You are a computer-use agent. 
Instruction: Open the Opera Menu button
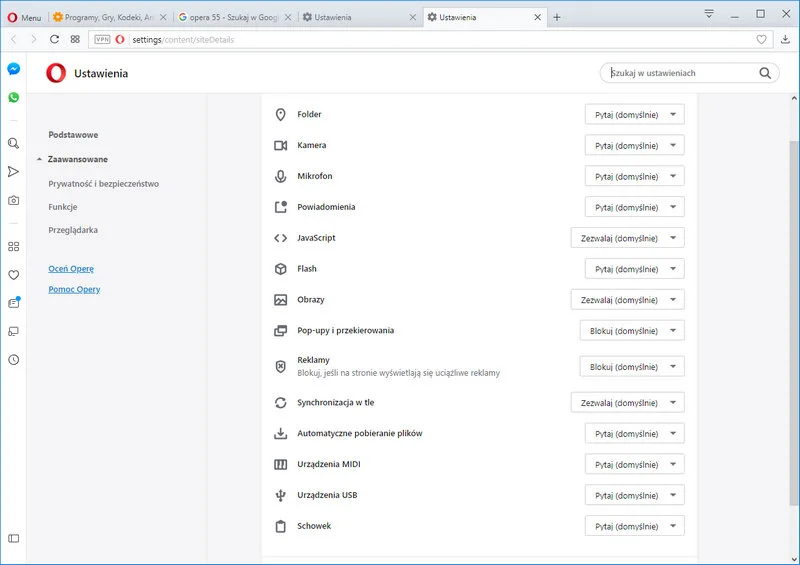coord(24,17)
